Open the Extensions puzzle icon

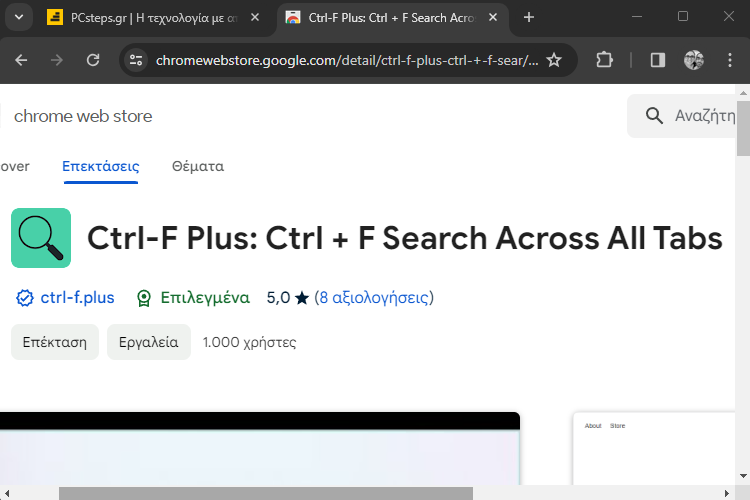tap(605, 60)
